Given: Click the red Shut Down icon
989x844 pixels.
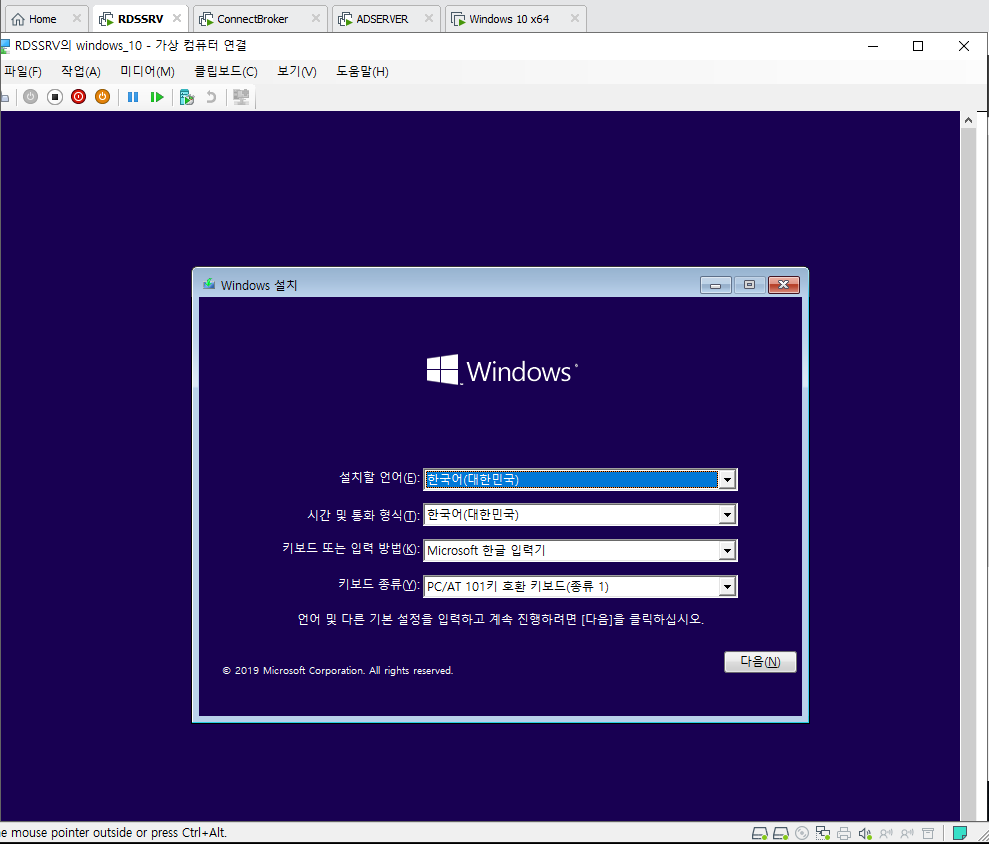Looking at the screenshot, I should pyautogui.click(x=78, y=97).
